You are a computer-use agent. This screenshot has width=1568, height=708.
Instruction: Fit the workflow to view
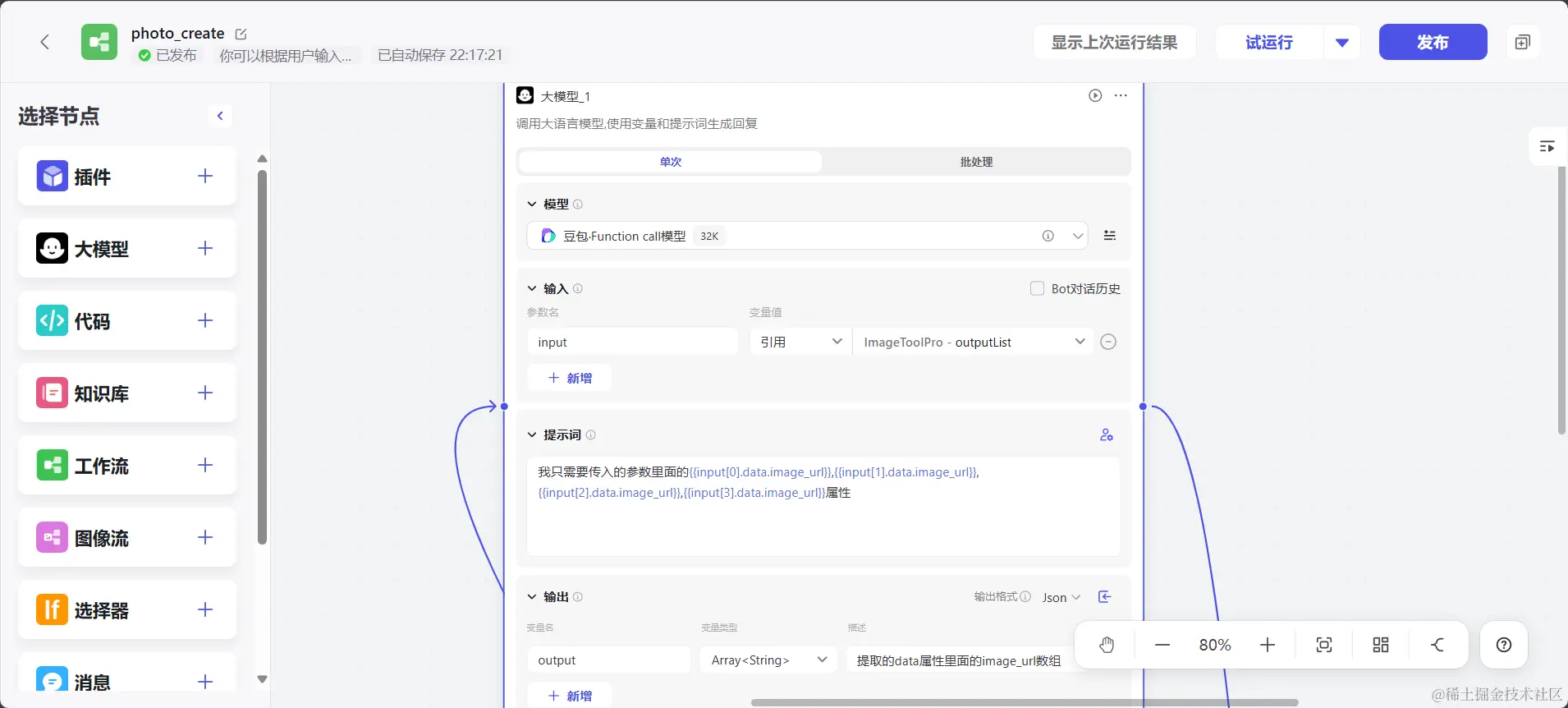pyautogui.click(x=1324, y=645)
